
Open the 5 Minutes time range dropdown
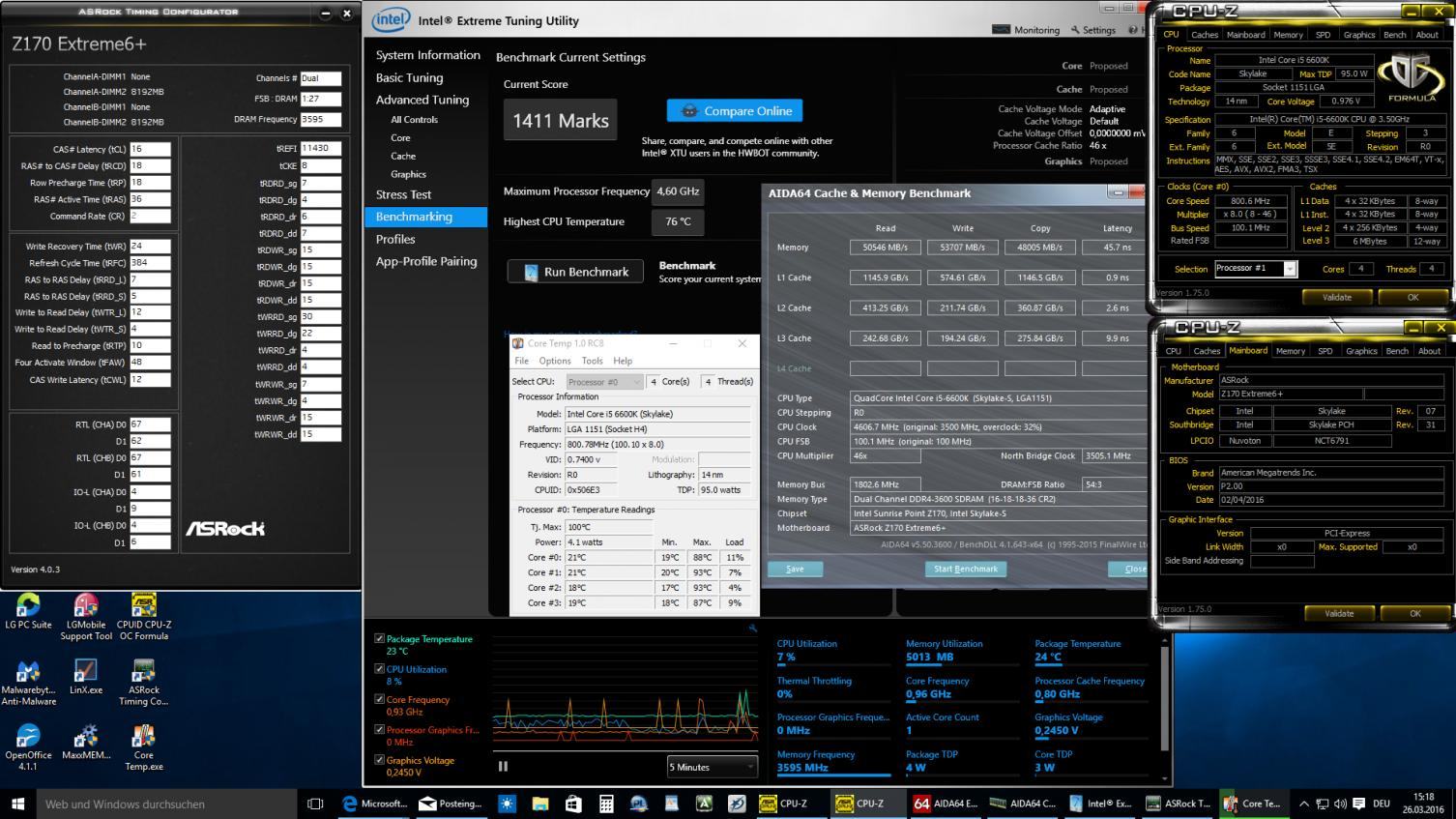click(712, 767)
